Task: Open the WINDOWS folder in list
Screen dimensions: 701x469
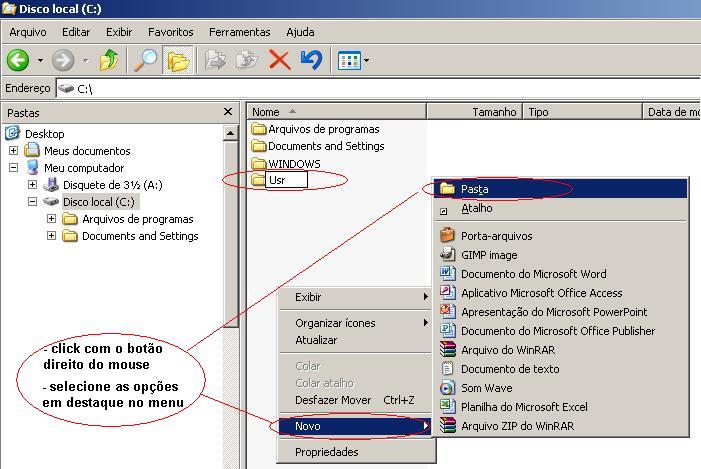Action: coord(294,164)
